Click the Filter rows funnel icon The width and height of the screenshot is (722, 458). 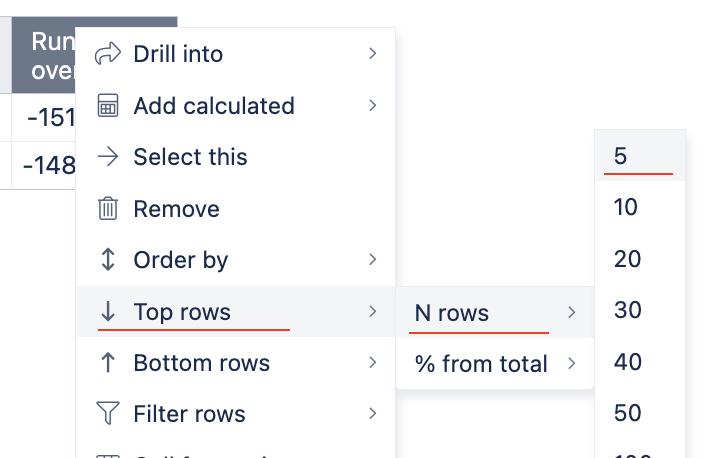108,413
